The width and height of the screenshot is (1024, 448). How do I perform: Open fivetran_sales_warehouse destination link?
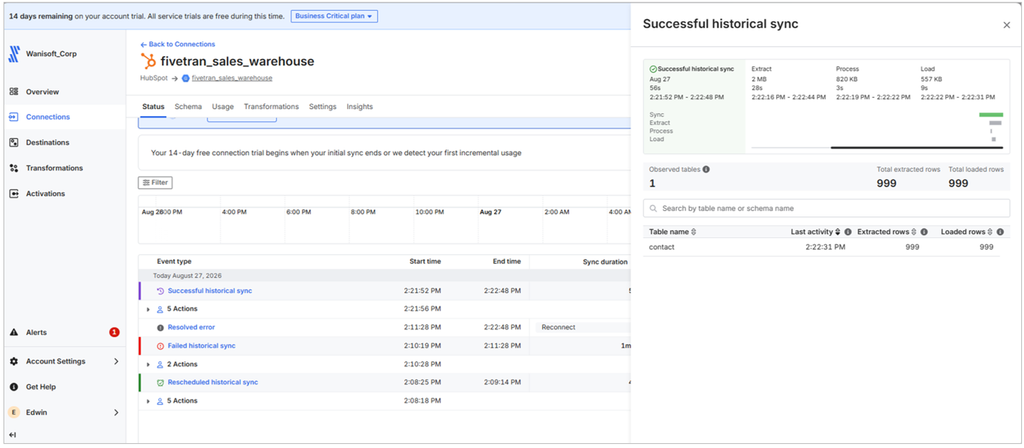pos(232,78)
